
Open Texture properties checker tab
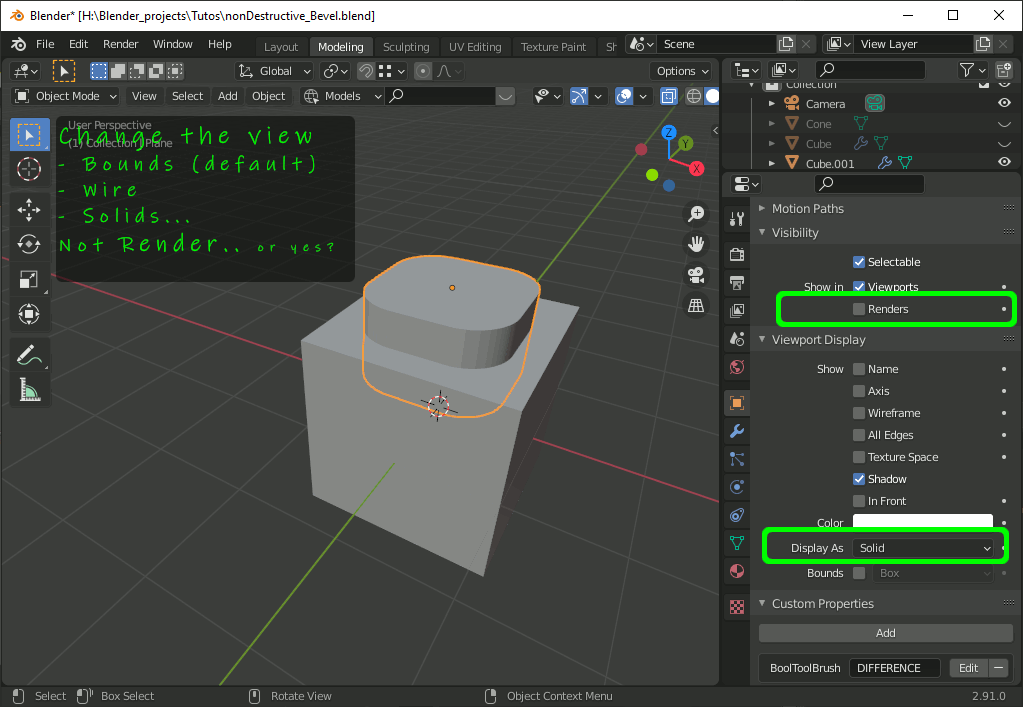pyautogui.click(x=737, y=607)
